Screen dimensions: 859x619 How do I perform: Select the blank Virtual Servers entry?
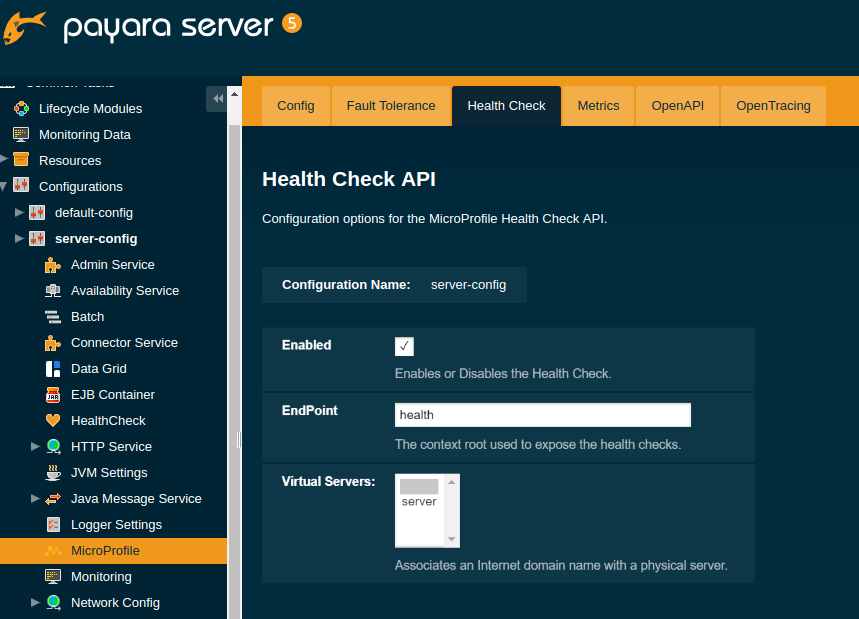(419, 486)
